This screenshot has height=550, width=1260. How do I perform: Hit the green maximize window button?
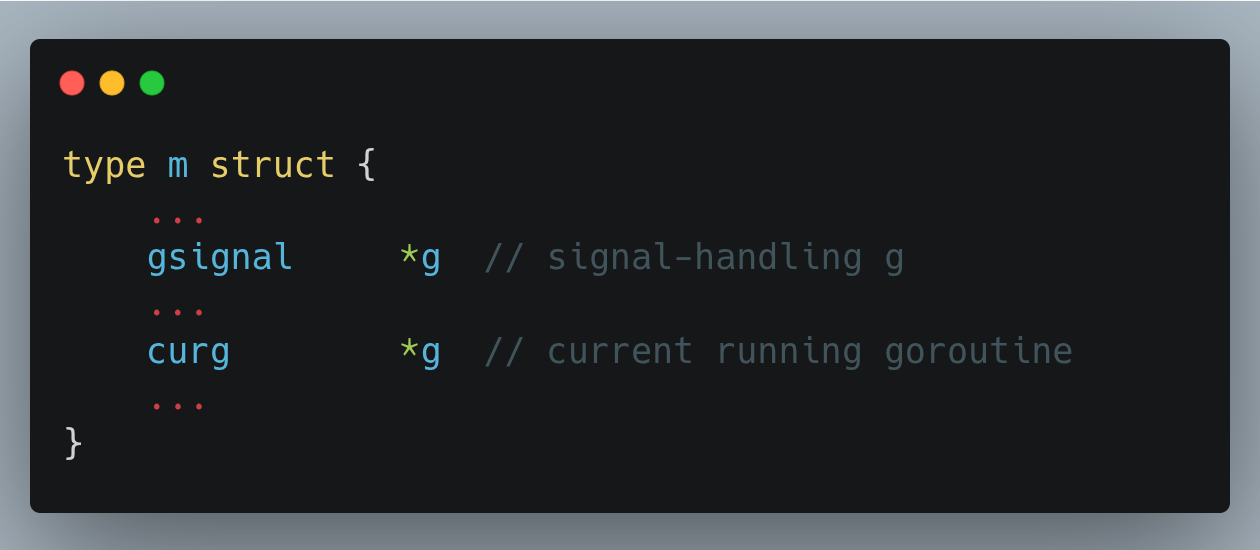click(x=152, y=83)
